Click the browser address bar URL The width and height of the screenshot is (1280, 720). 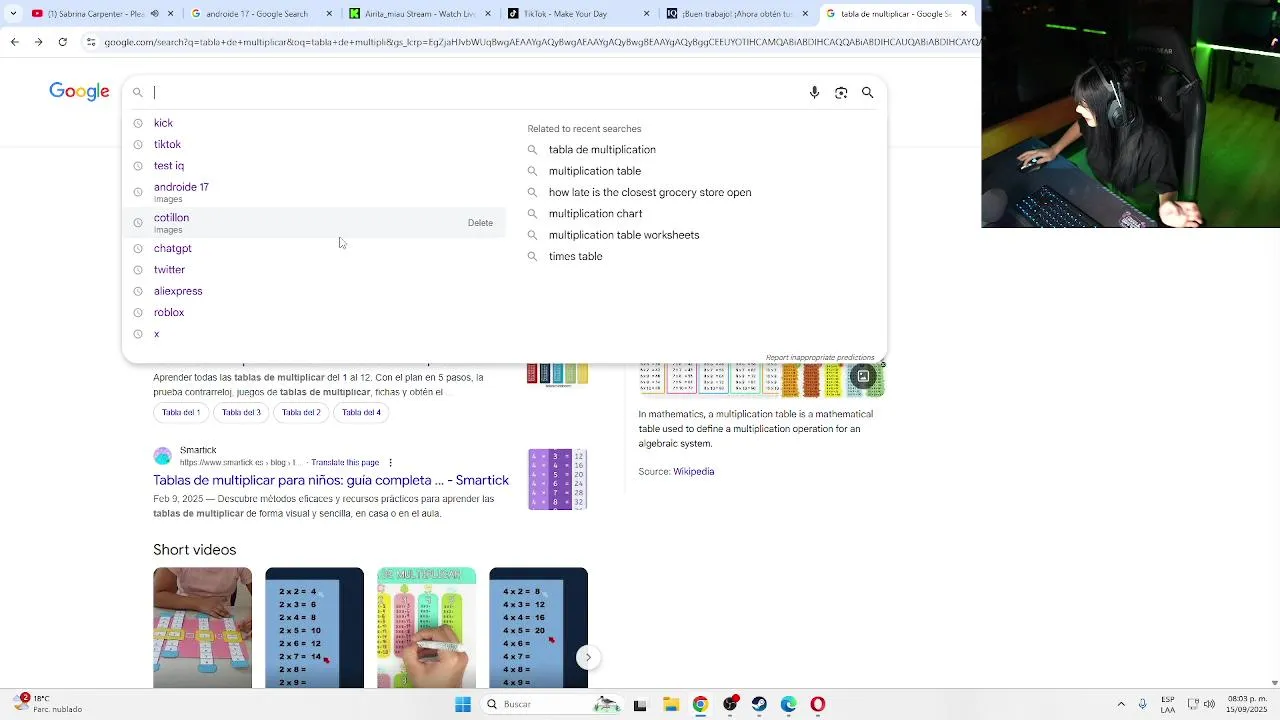[x=540, y=42]
